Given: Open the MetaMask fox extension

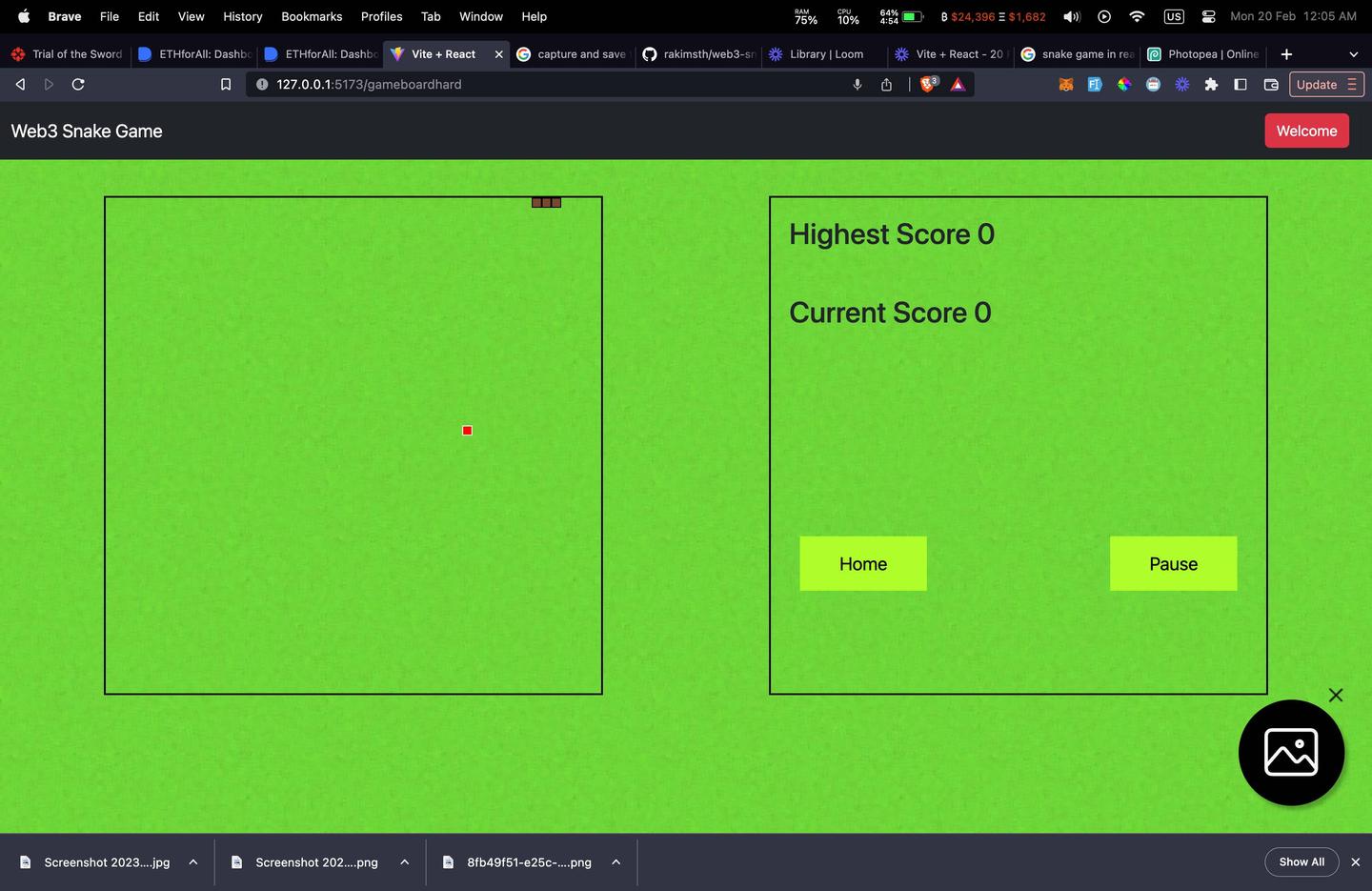Looking at the screenshot, I should point(1066,85).
